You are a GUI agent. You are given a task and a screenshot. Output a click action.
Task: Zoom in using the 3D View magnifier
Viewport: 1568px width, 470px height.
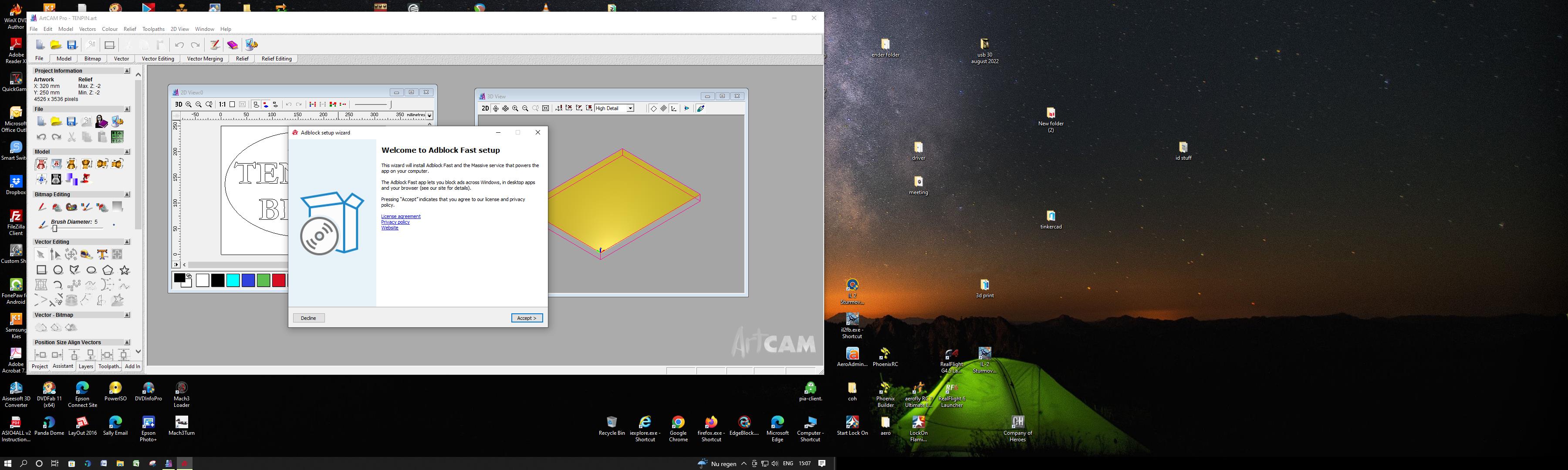pyautogui.click(x=515, y=109)
